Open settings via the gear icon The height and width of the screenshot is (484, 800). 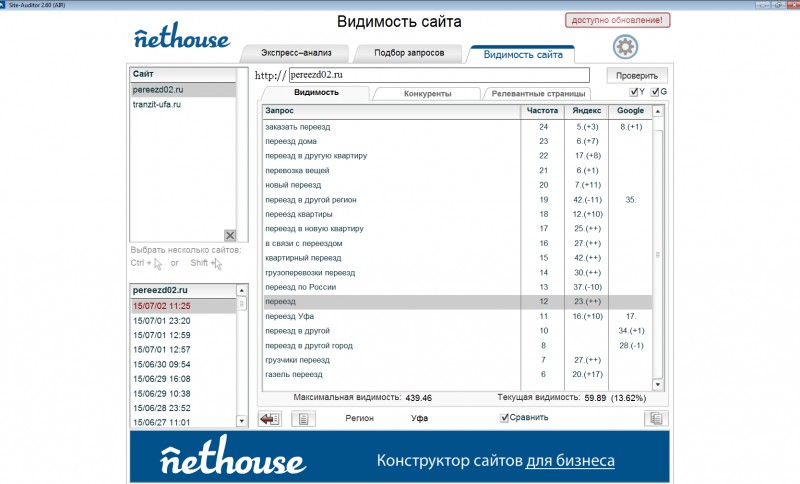click(x=625, y=47)
